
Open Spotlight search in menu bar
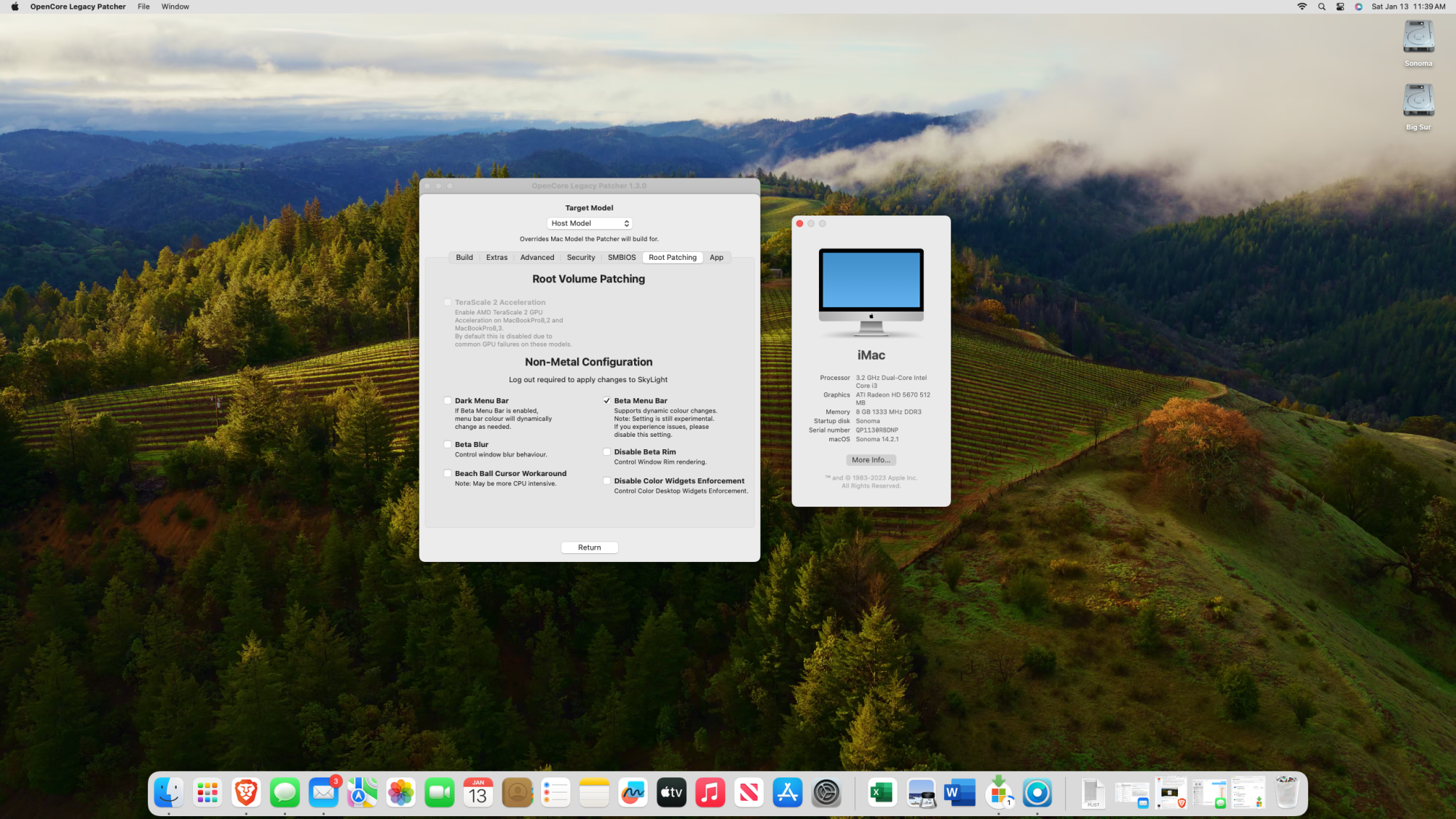point(1321,7)
